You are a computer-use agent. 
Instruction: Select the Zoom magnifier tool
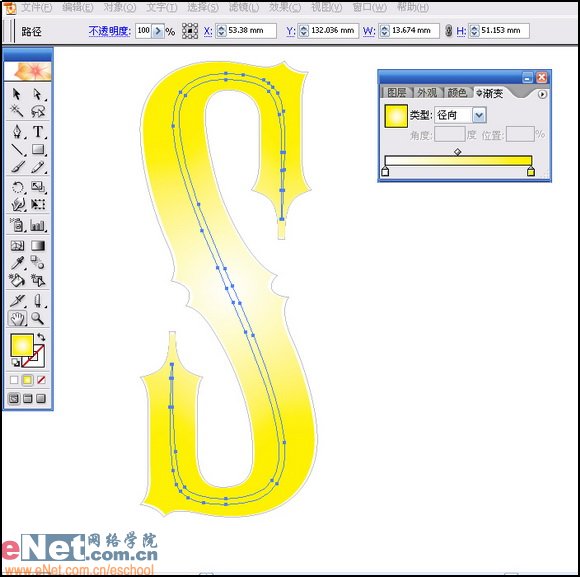(37, 318)
